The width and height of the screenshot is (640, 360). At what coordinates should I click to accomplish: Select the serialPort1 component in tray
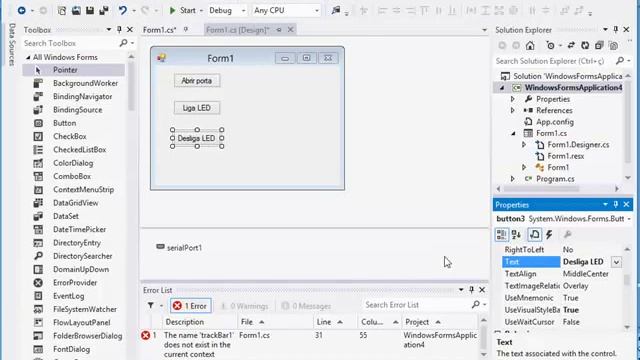tap(179, 248)
